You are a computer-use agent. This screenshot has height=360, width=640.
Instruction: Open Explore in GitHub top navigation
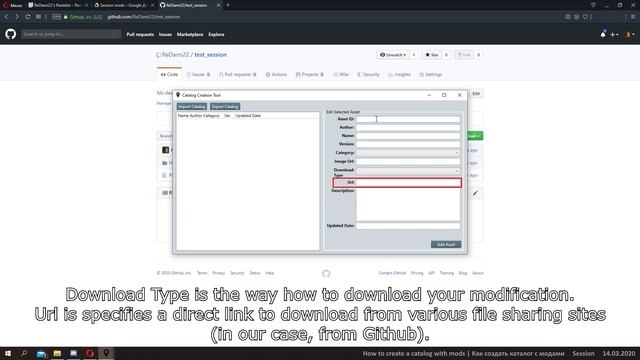(216, 35)
